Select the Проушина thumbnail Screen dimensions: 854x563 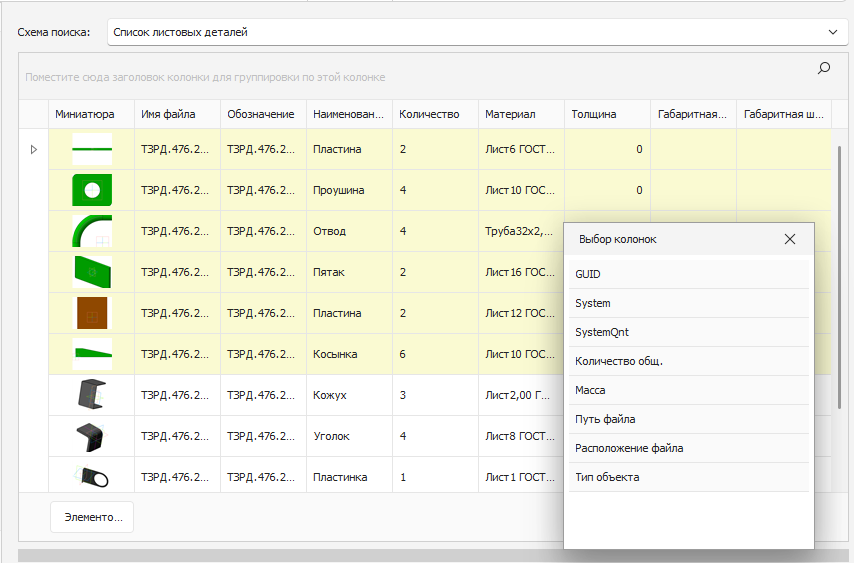(92, 190)
